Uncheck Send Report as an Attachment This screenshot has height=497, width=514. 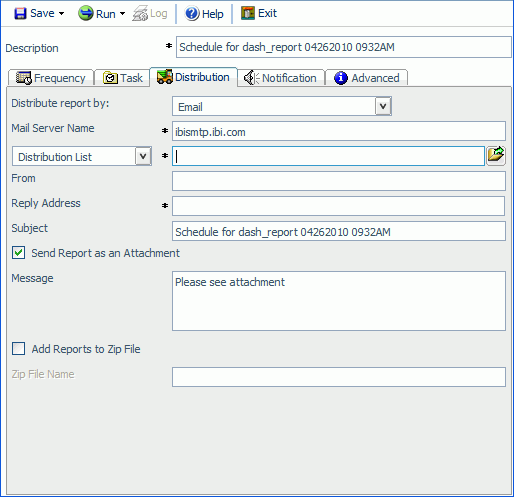pyautogui.click(x=18, y=253)
